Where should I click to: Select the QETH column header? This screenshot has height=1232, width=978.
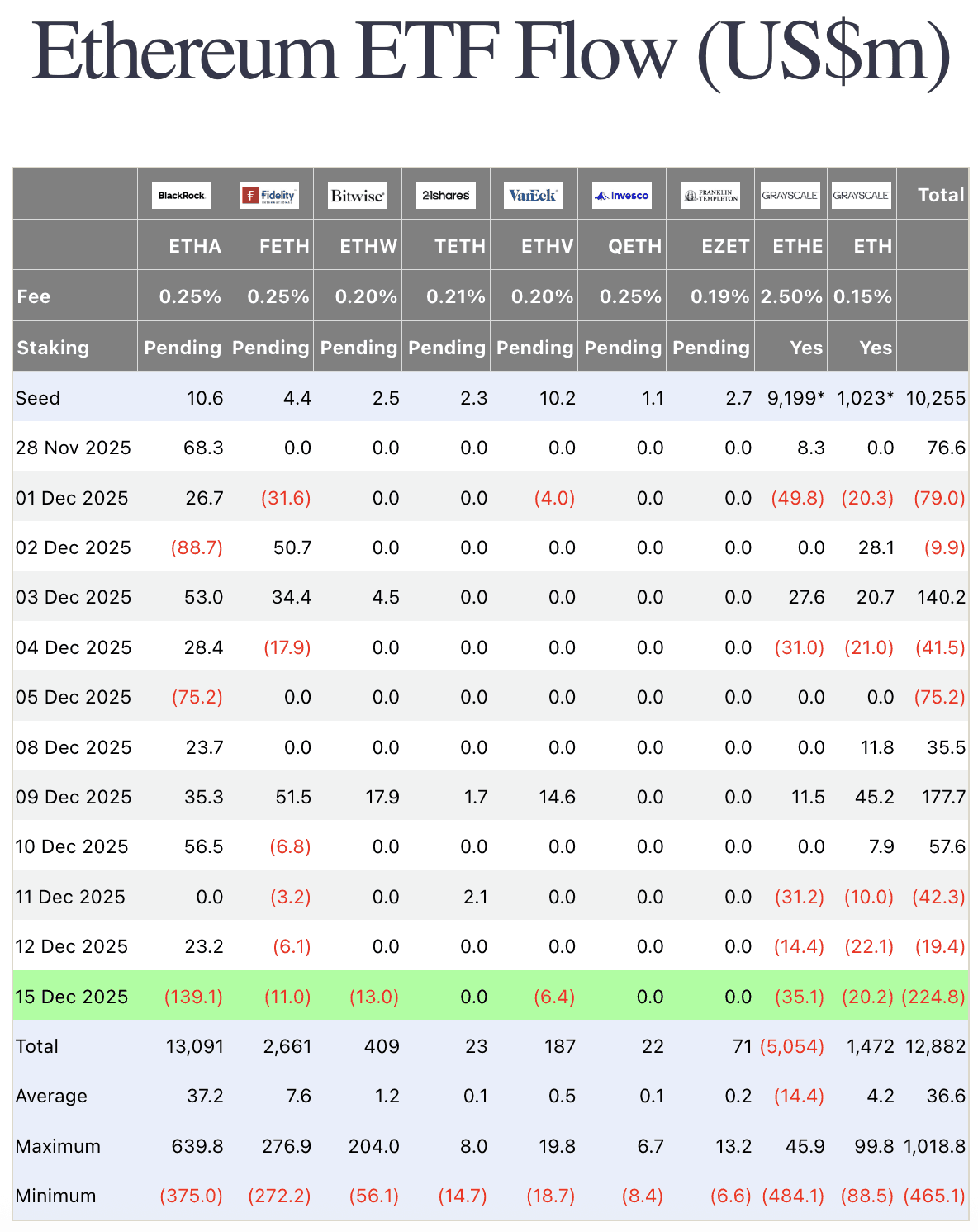[x=634, y=246]
